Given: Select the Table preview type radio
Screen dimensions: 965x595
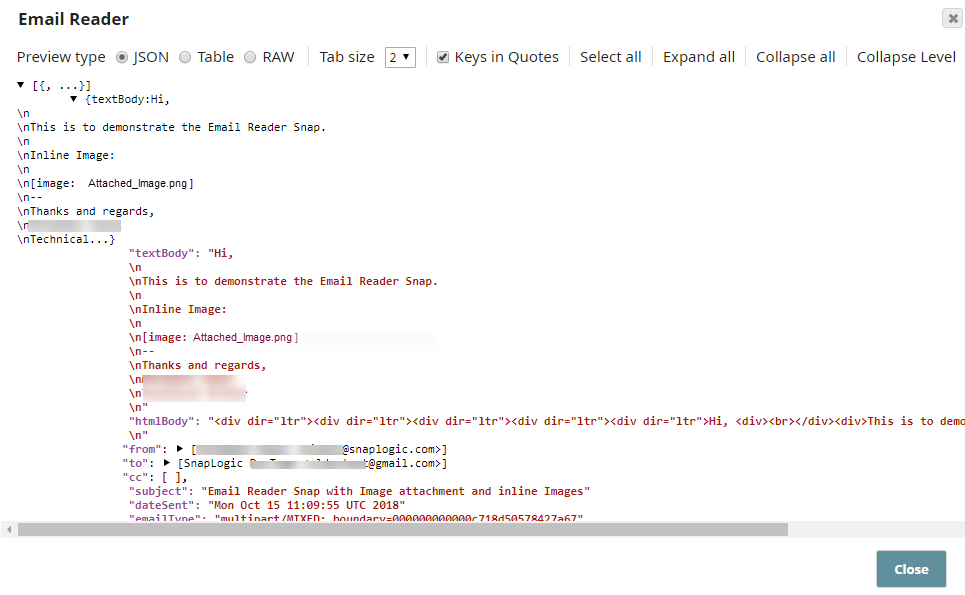Looking at the screenshot, I should (185, 57).
